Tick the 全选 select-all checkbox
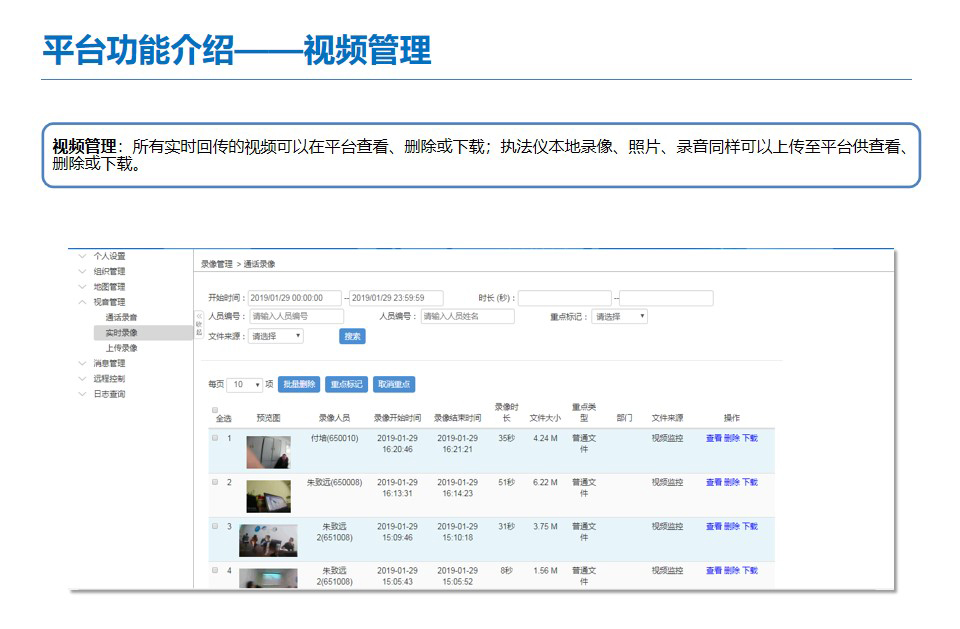Viewport: 960px width, 629px height. (x=215, y=410)
